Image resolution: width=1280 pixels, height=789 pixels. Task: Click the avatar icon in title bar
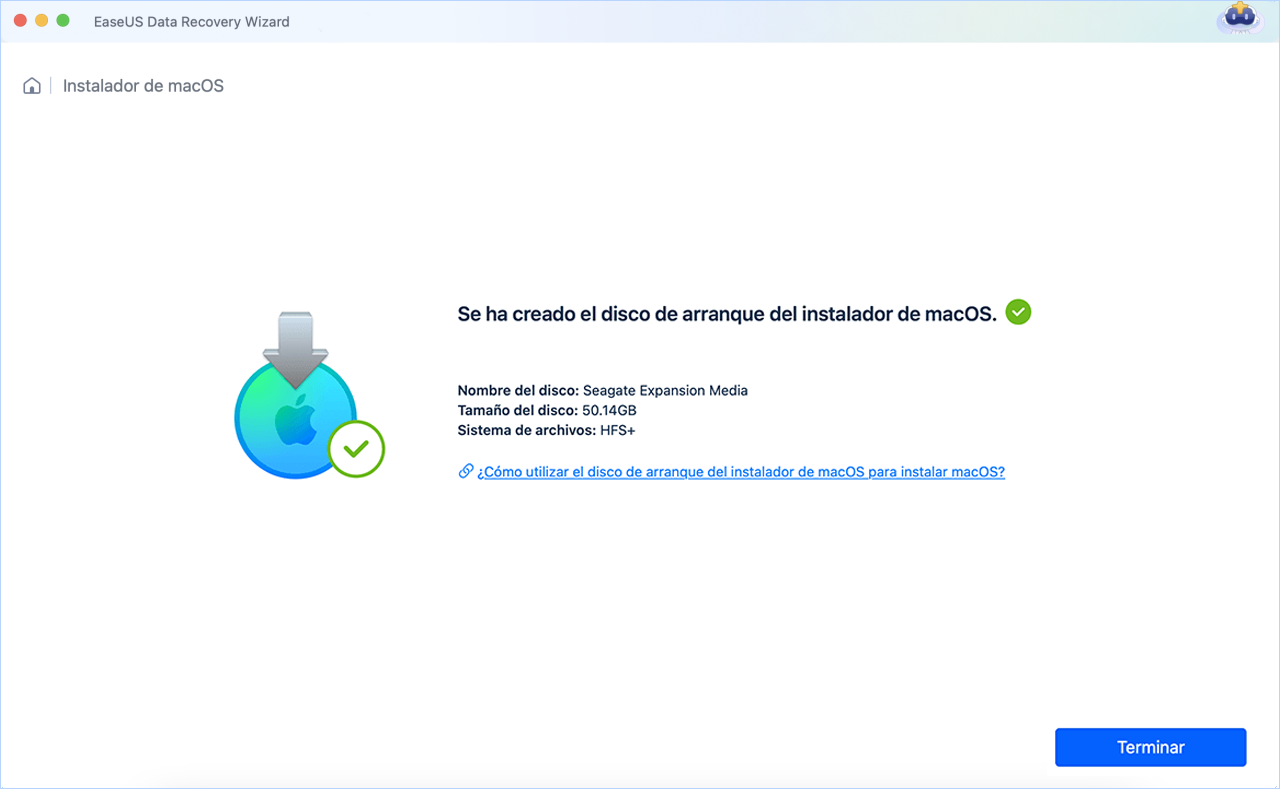1238,19
